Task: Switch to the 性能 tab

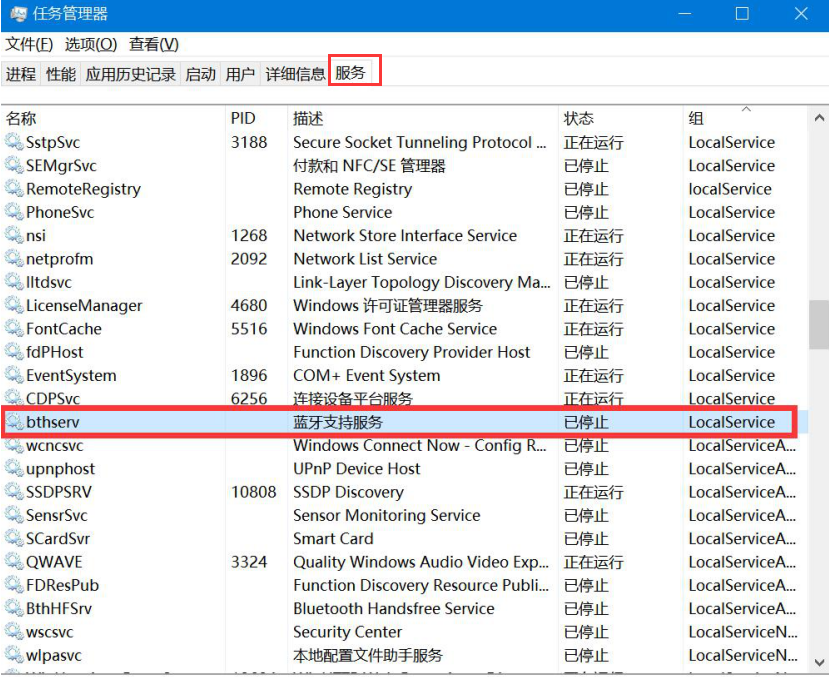Action: (x=60, y=73)
